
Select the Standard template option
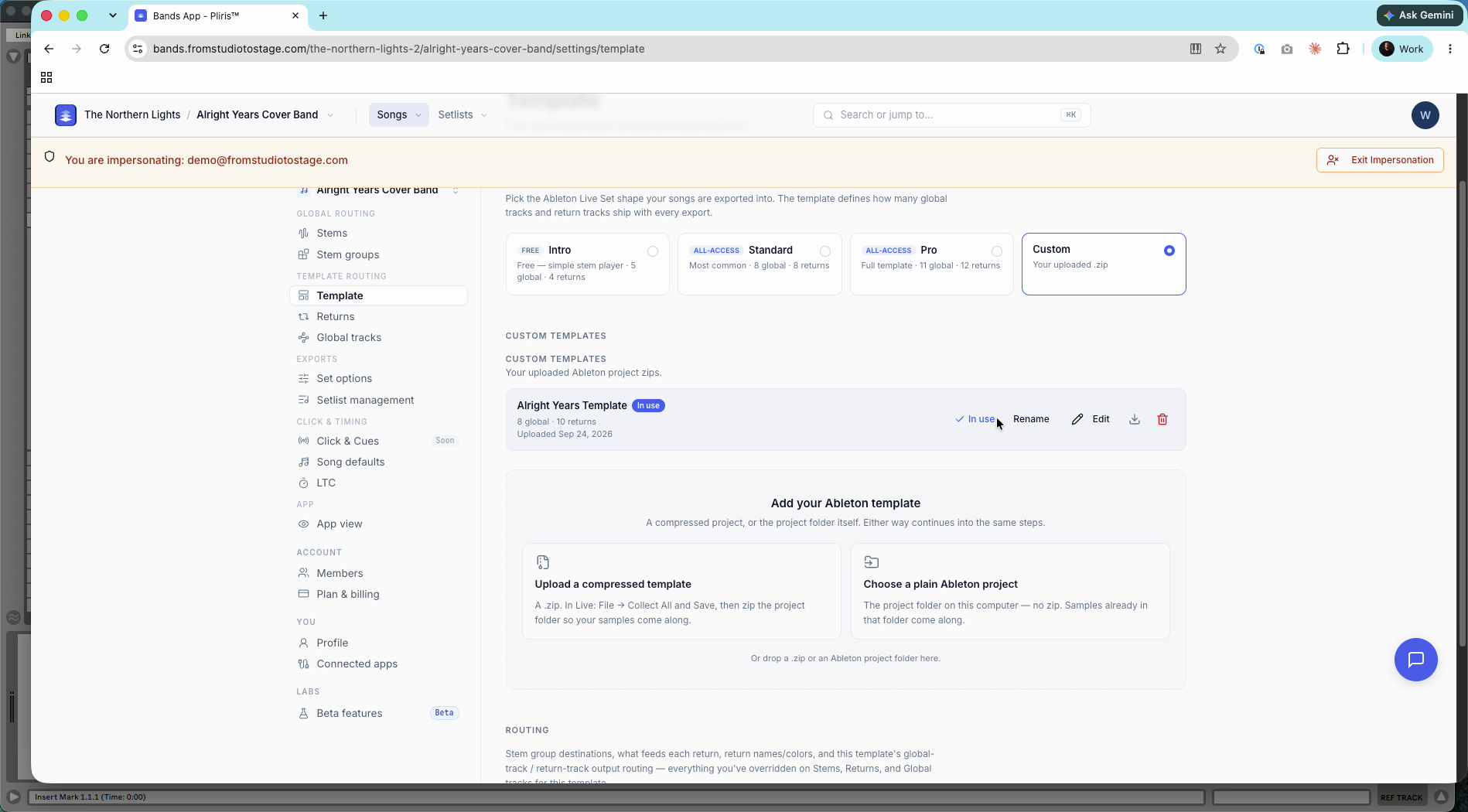[760, 264]
